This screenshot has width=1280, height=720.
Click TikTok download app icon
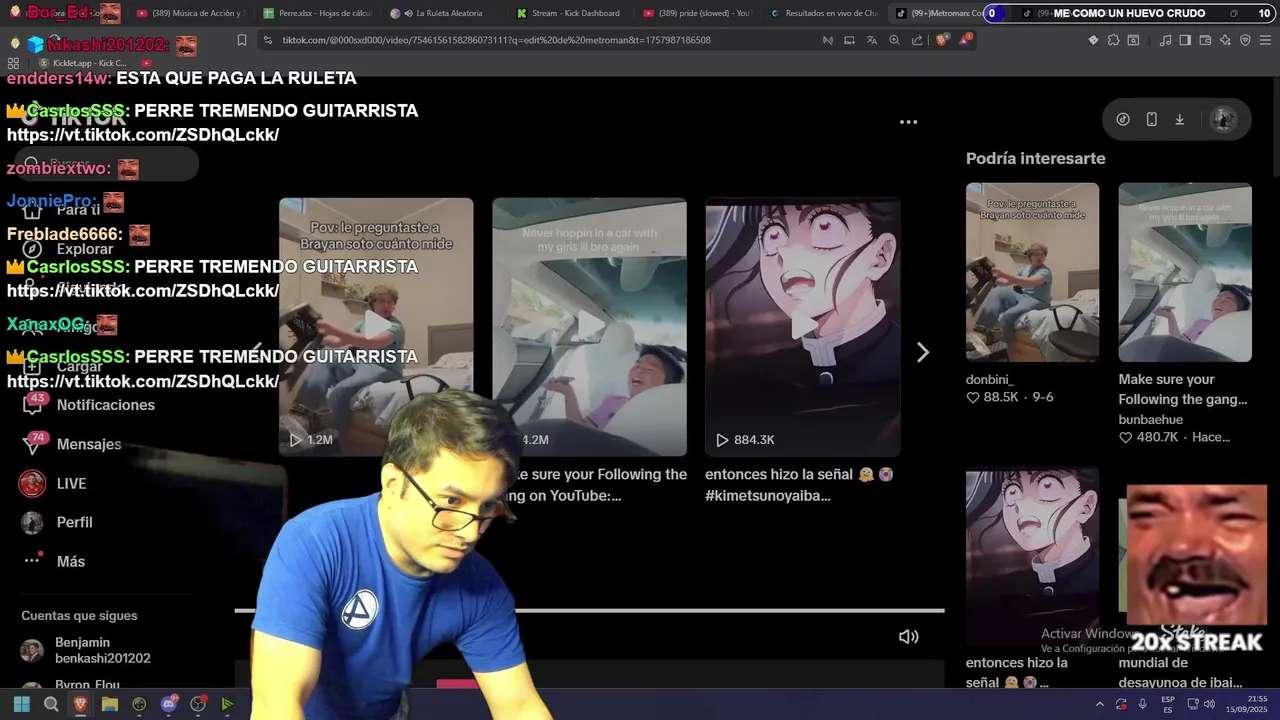coord(1179,119)
